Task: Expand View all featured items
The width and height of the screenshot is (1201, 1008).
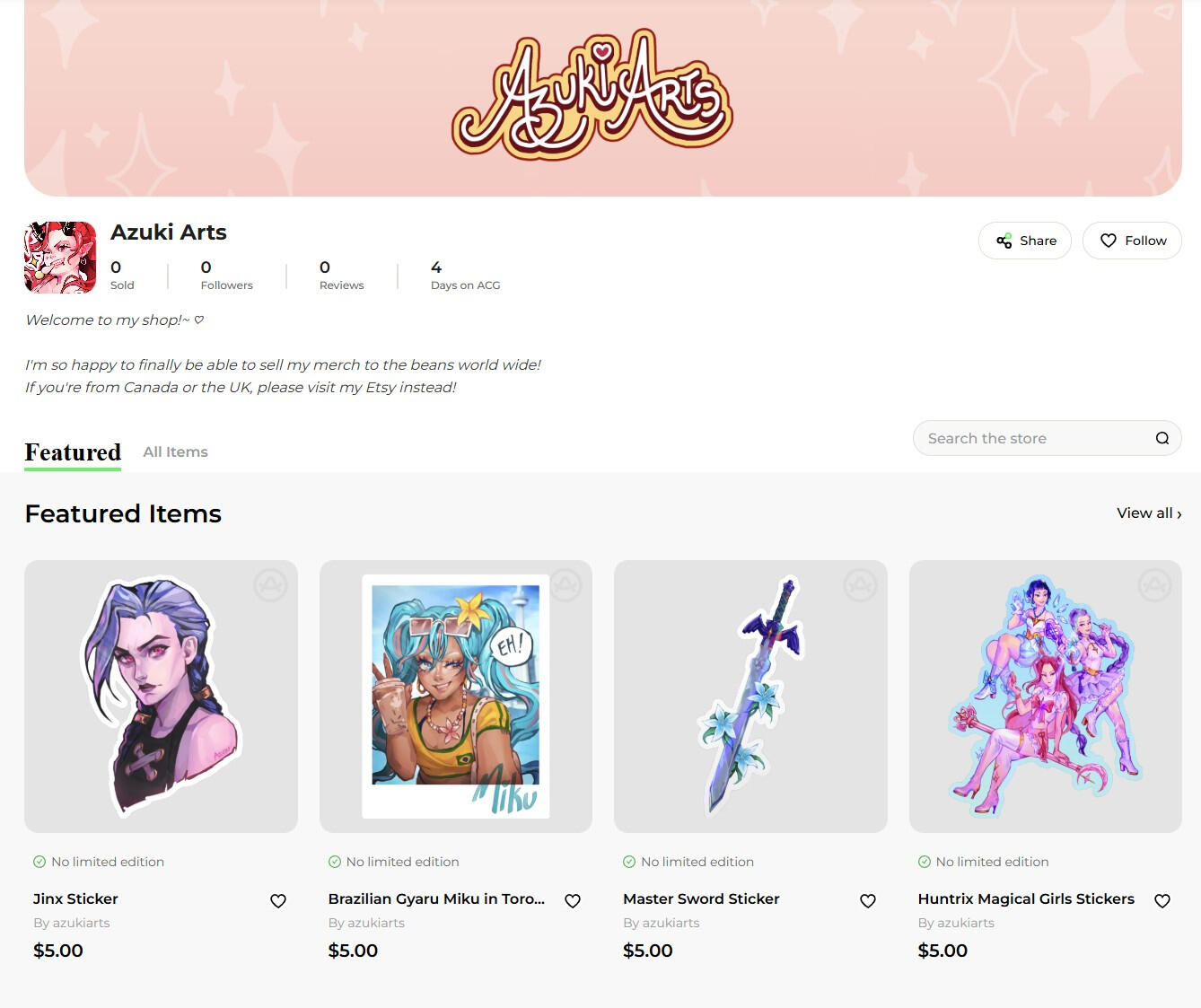Action: [1149, 513]
